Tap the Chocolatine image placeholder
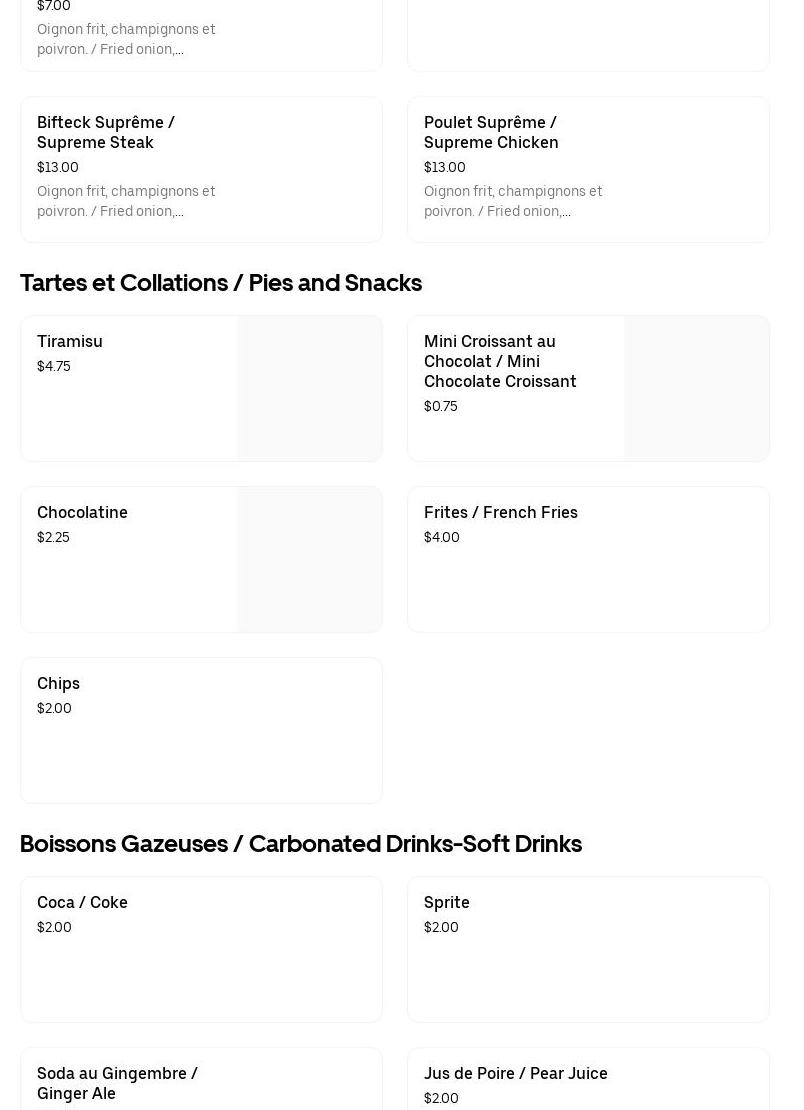This screenshot has height=1110, width=804. coord(310,560)
